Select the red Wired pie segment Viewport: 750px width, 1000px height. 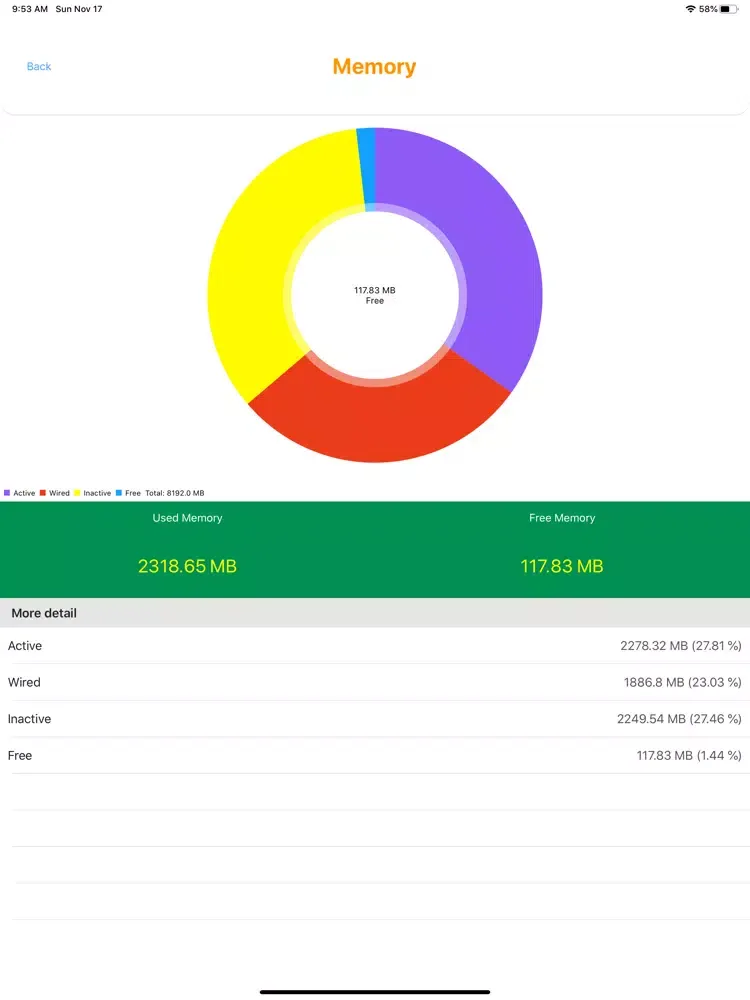click(379, 420)
